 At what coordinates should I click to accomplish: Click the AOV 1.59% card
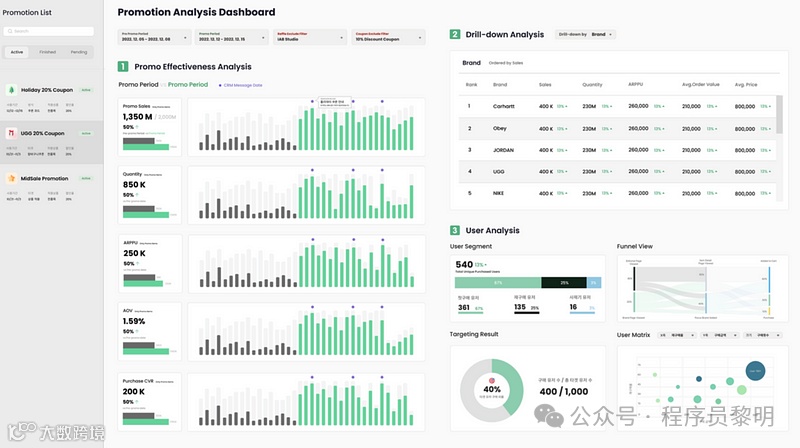pyautogui.click(x=149, y=332)
